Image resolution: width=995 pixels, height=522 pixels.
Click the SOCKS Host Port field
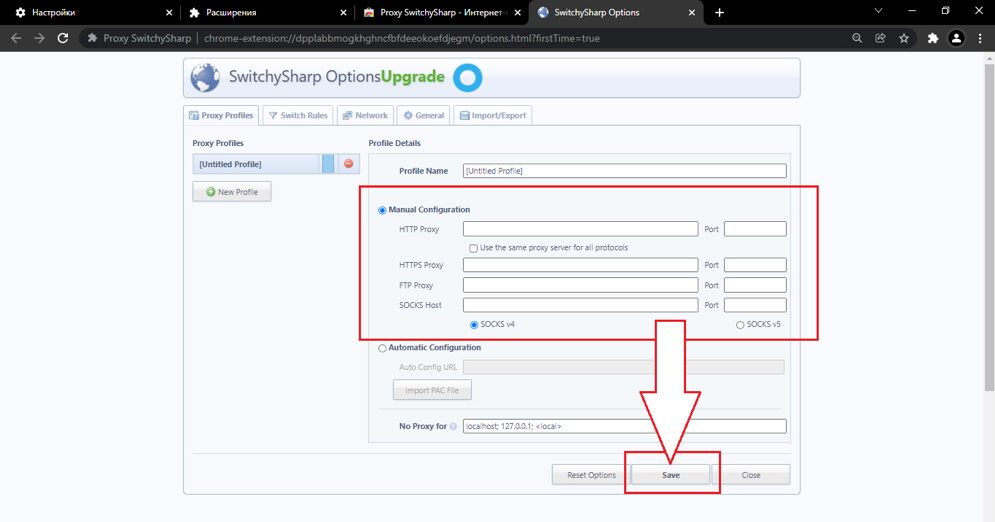pyautogui.click(x=755, y=305)
